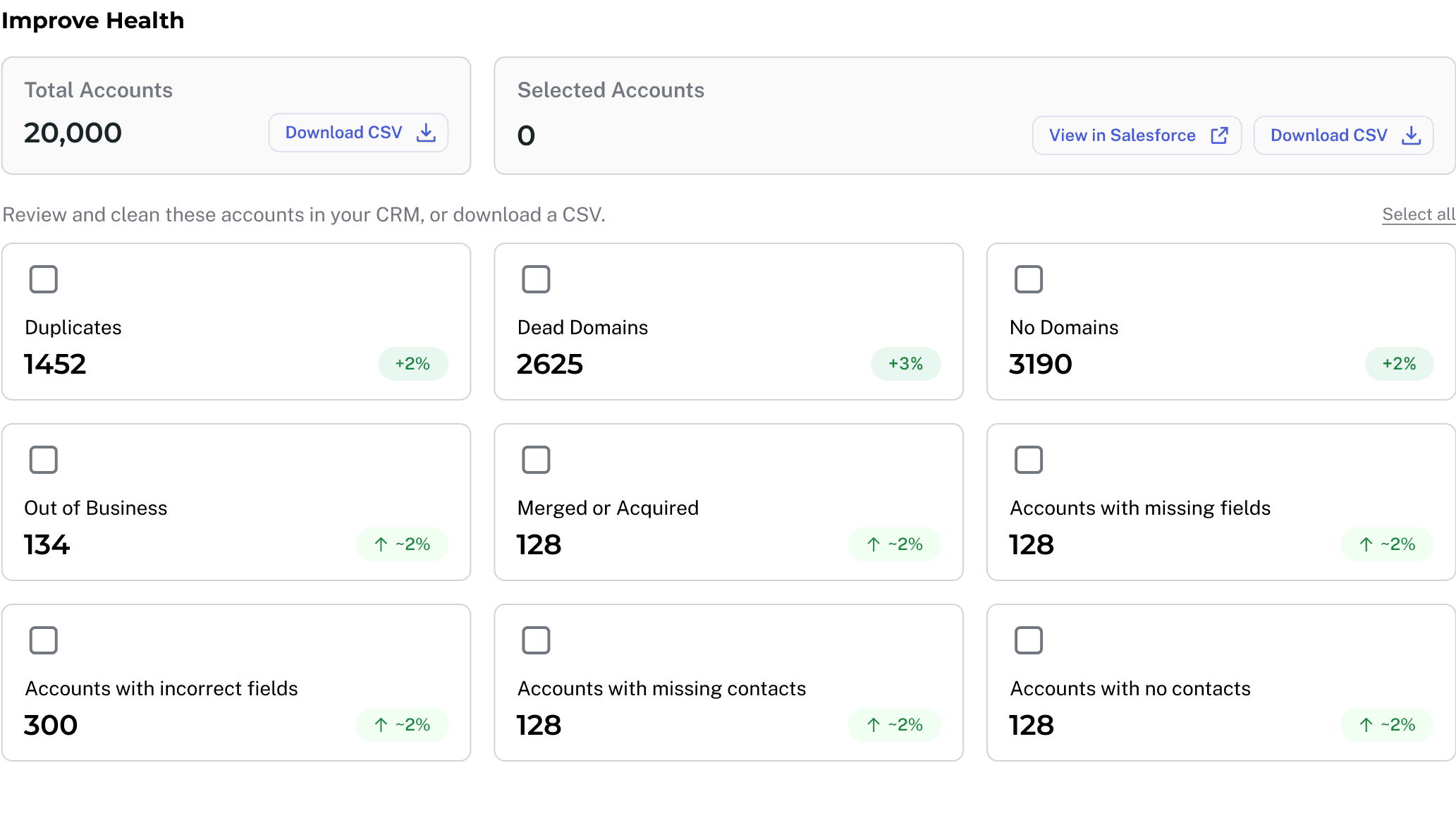Tick the No Domains checkbox
1456x818 pixels.
[1028, 279]
